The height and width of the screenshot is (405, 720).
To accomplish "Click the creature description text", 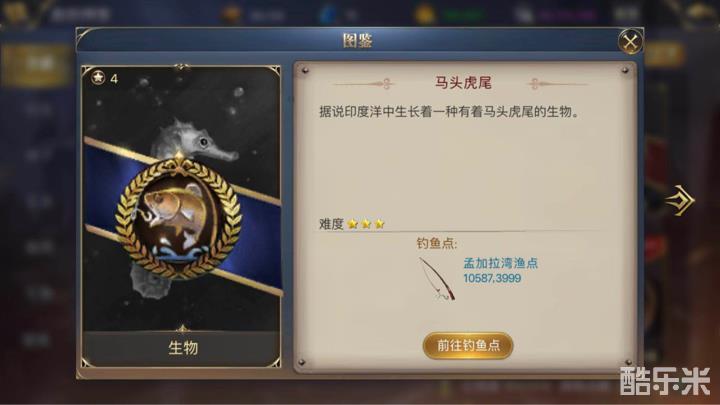I will point(448,112).
